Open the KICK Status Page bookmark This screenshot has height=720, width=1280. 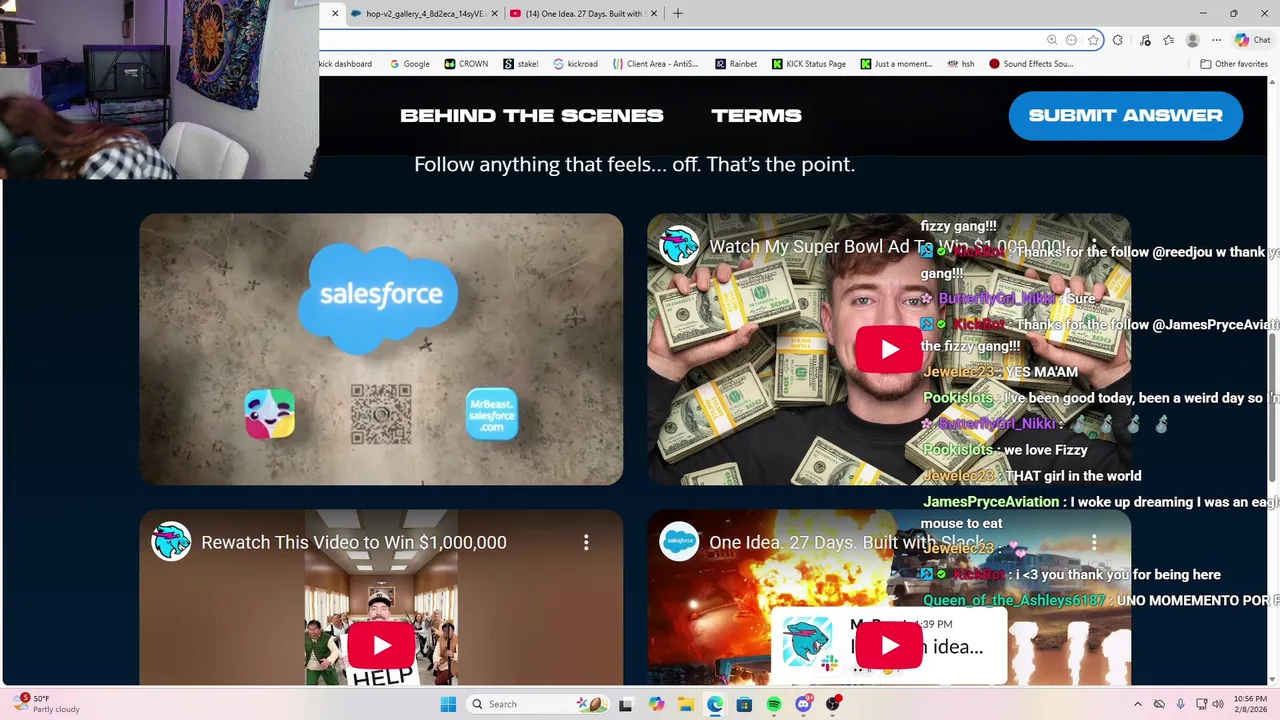pos(809,64)
